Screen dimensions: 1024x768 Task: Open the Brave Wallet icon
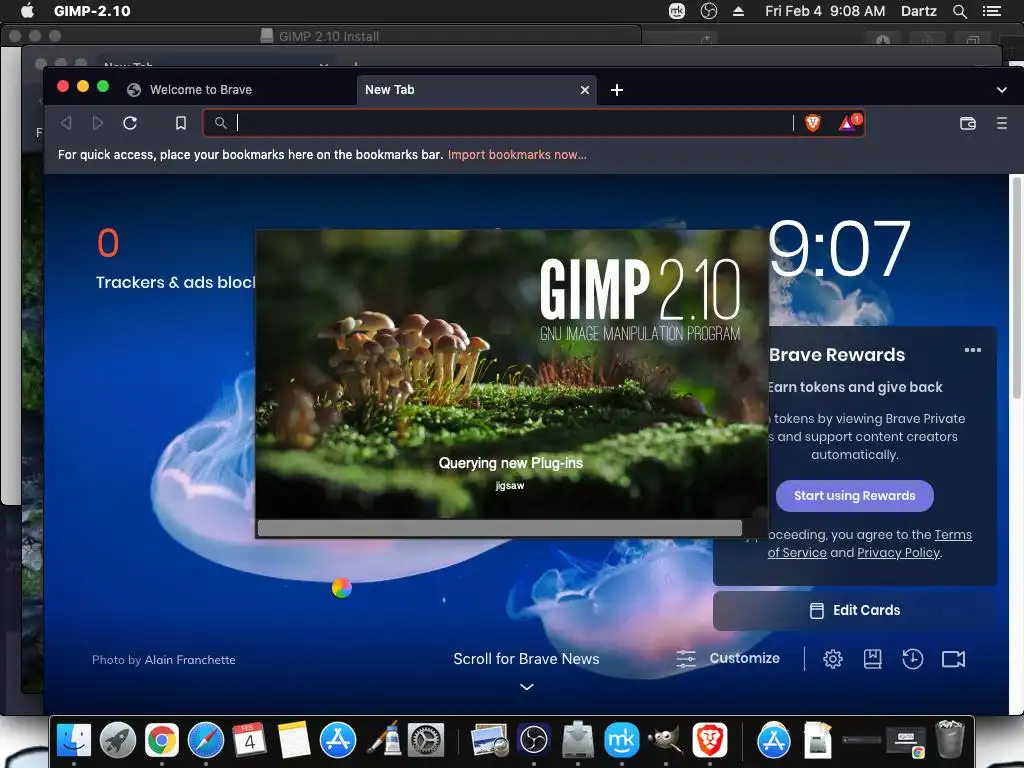[968, 123]
